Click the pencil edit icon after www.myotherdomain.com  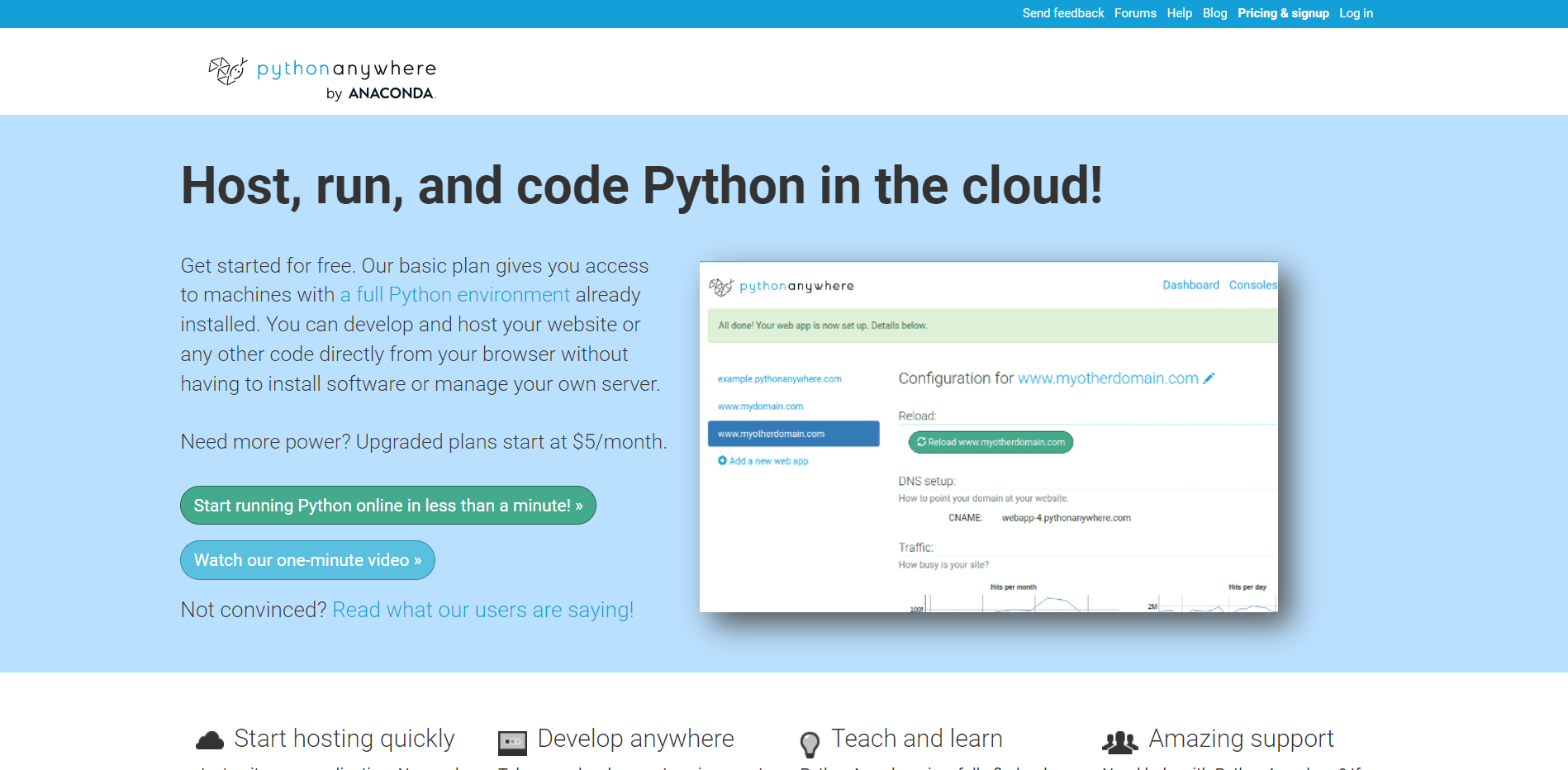click(x=1209, y=378)
